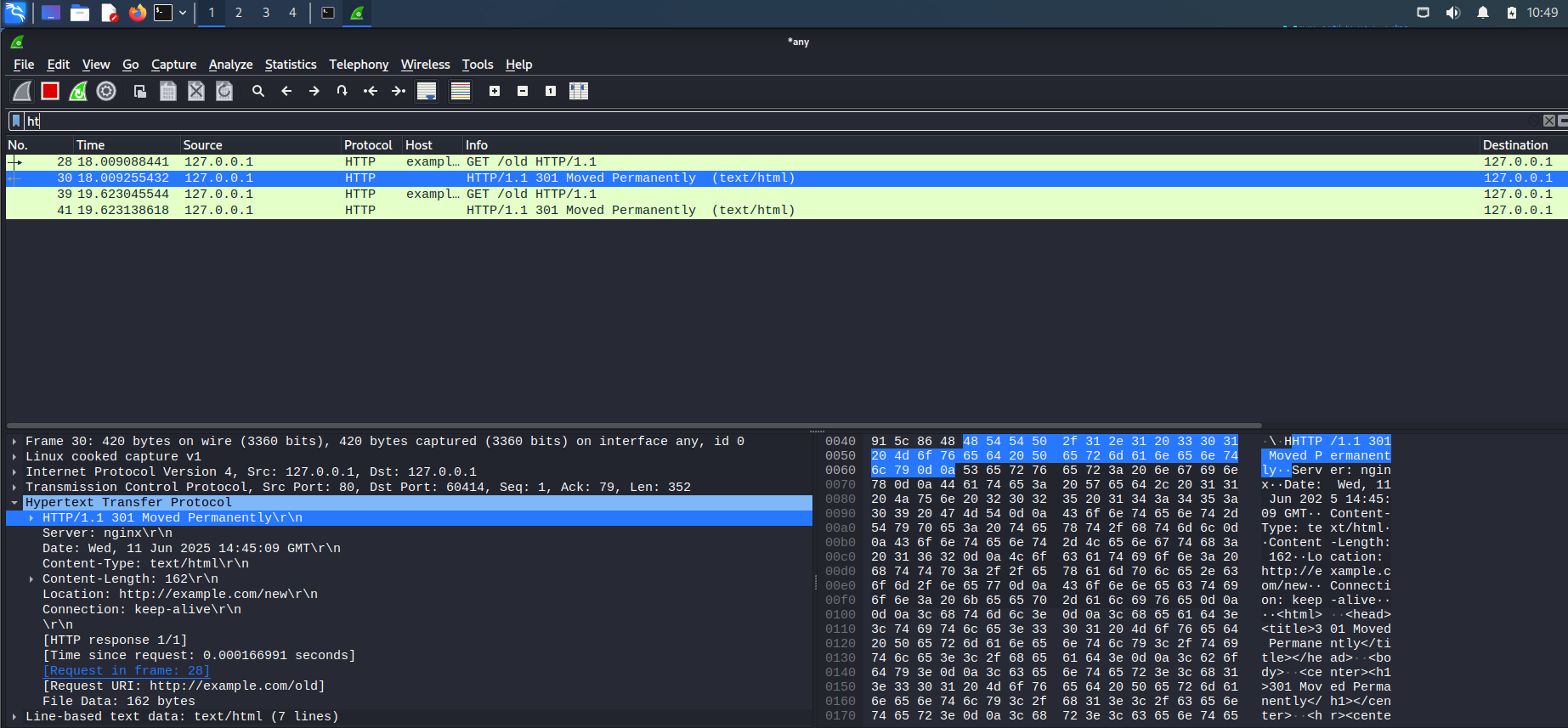This screenshot has height=728, width=1568.
Task: Open the View menu
Action: [x=96, y=65]
